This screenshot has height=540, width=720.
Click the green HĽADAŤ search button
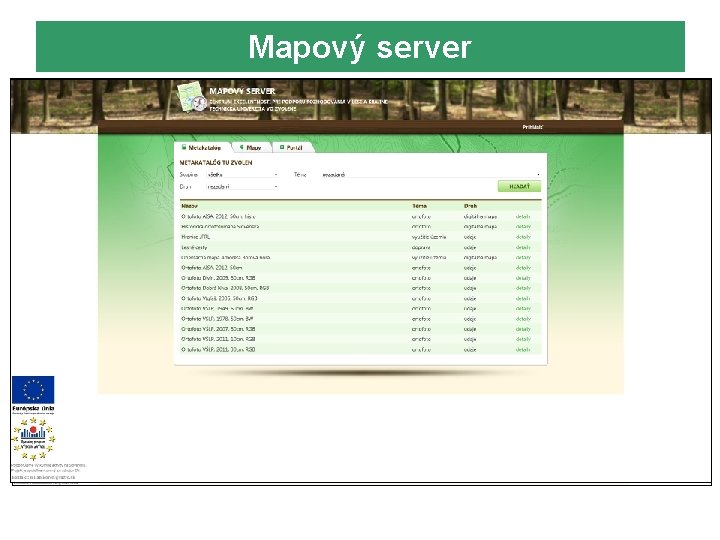coord(519,186)
